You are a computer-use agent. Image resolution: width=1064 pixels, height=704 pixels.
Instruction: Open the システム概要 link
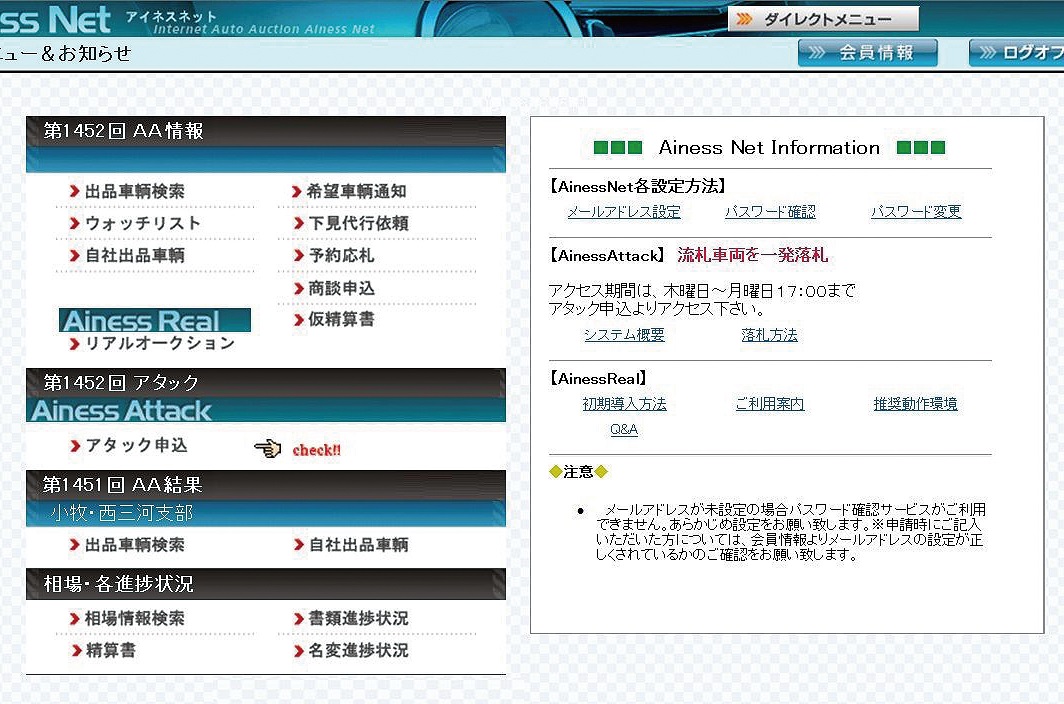tap(624, 335)
